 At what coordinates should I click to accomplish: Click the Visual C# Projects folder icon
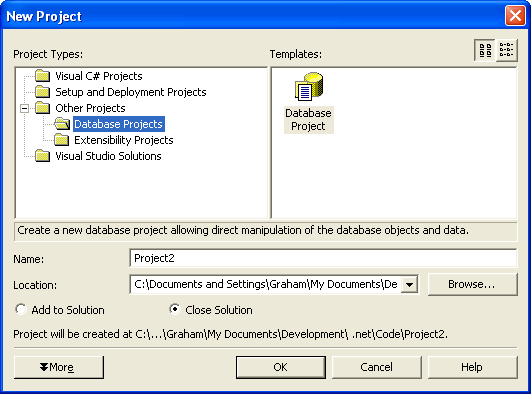43,76
